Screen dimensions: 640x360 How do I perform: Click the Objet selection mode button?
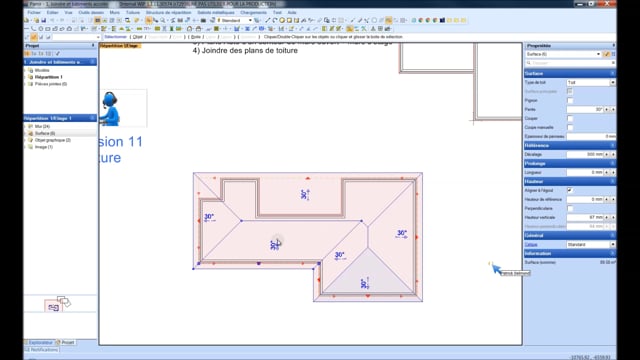[x=138, y=37]
